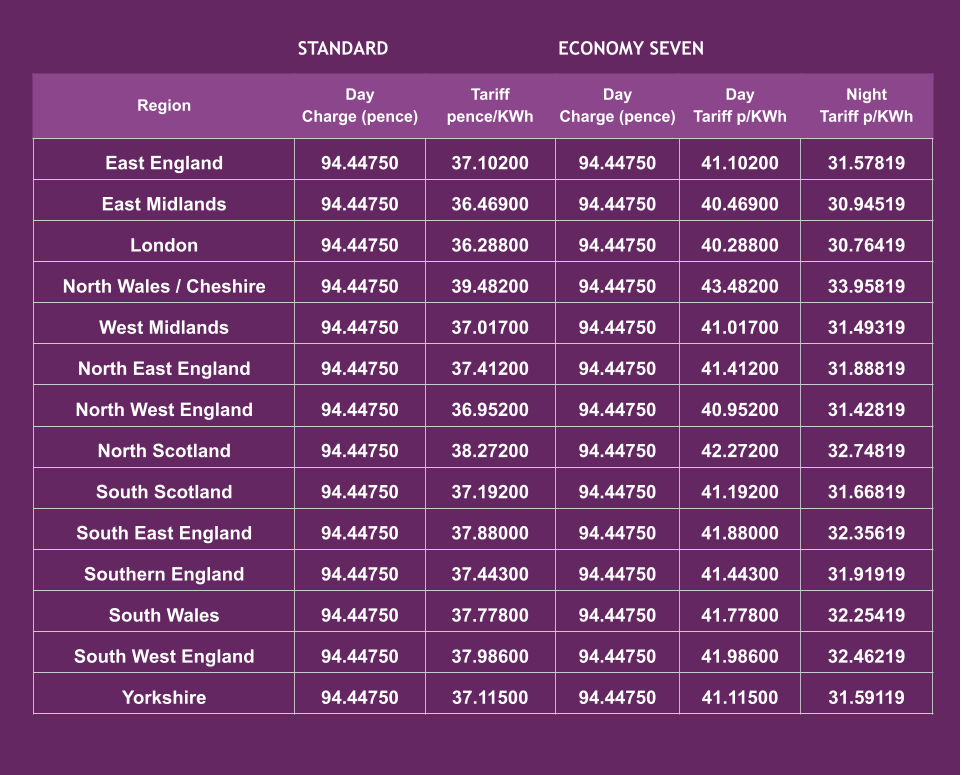Click London's standard tariff value 36.28800
This screenshot has height=775, width=963.
tap(490, 245)
